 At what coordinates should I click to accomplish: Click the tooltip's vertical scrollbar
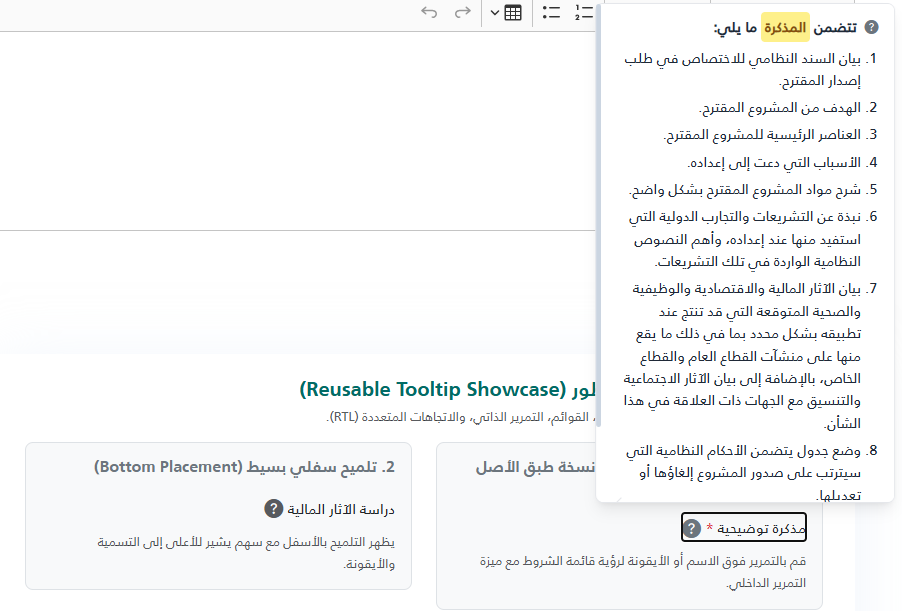click(x=598, y=216)
